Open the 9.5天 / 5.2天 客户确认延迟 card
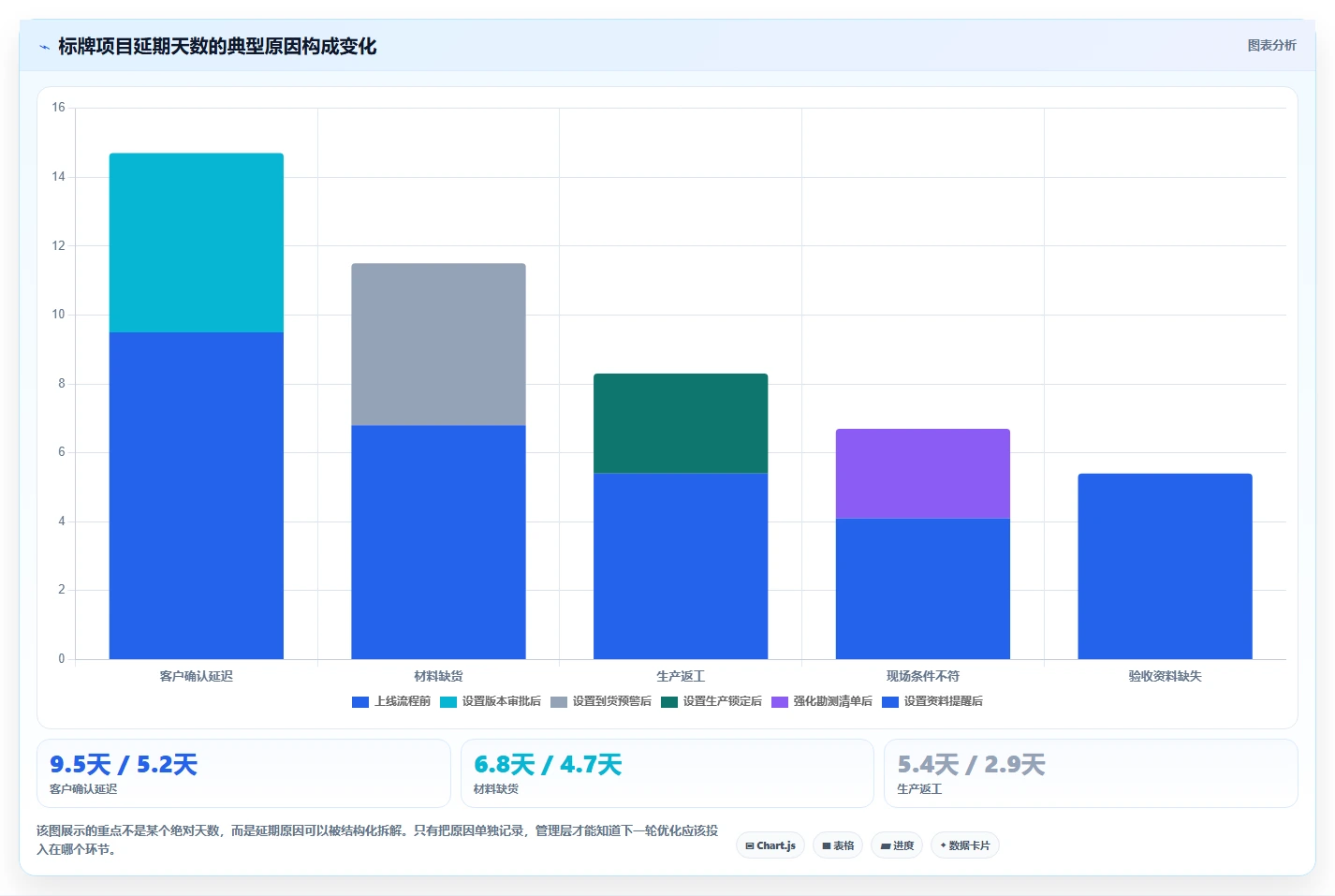 pyautogui.click(x=243, y=773)
